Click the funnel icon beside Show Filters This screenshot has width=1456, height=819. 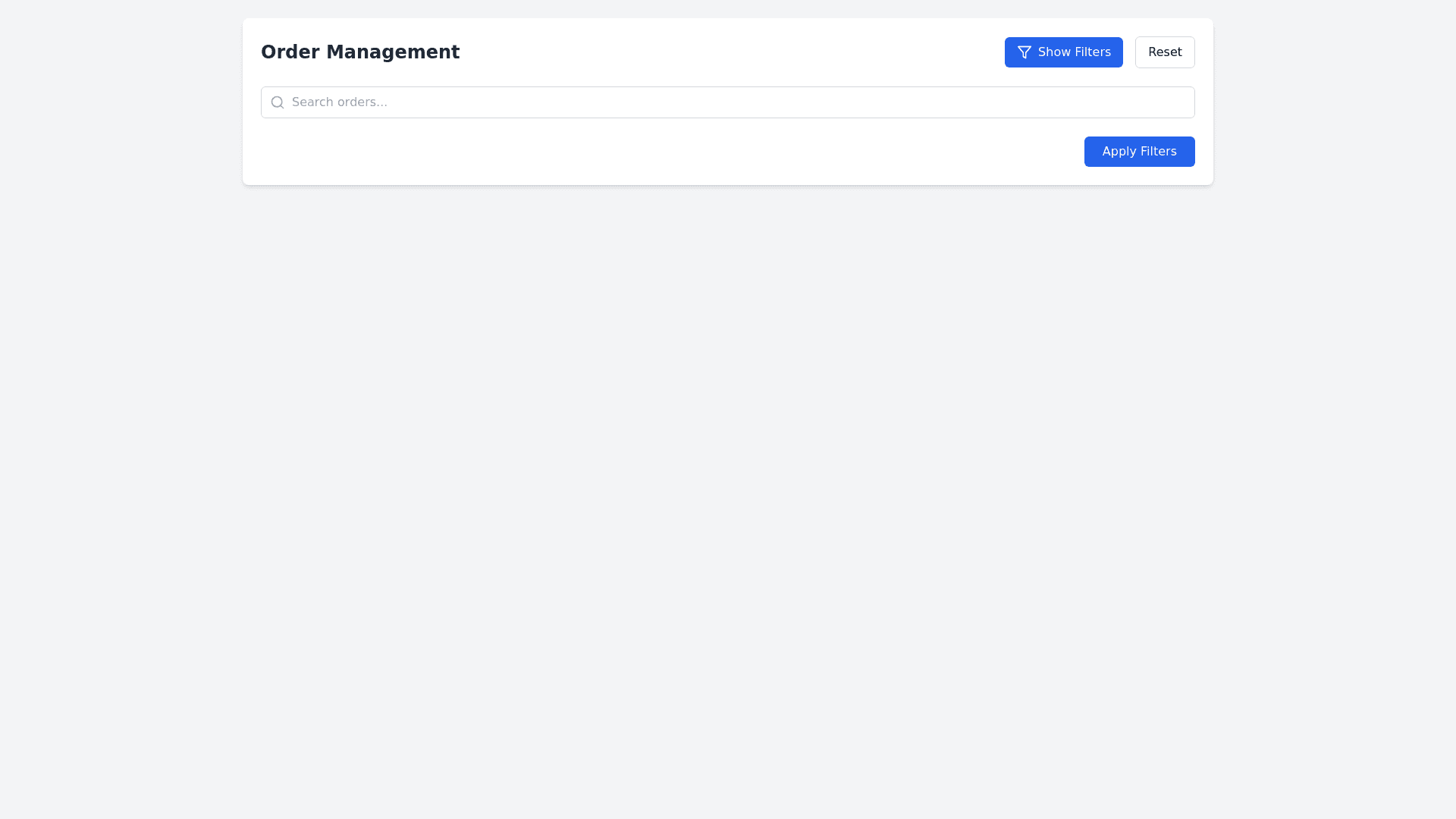[x=1025, y=52]
